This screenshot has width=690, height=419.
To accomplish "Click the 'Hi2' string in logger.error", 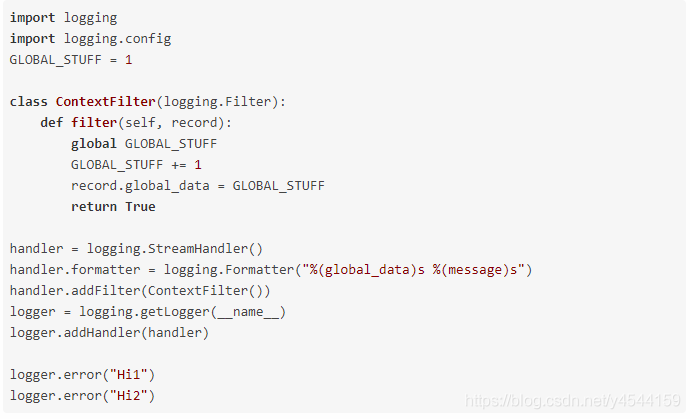I will 128,396.
